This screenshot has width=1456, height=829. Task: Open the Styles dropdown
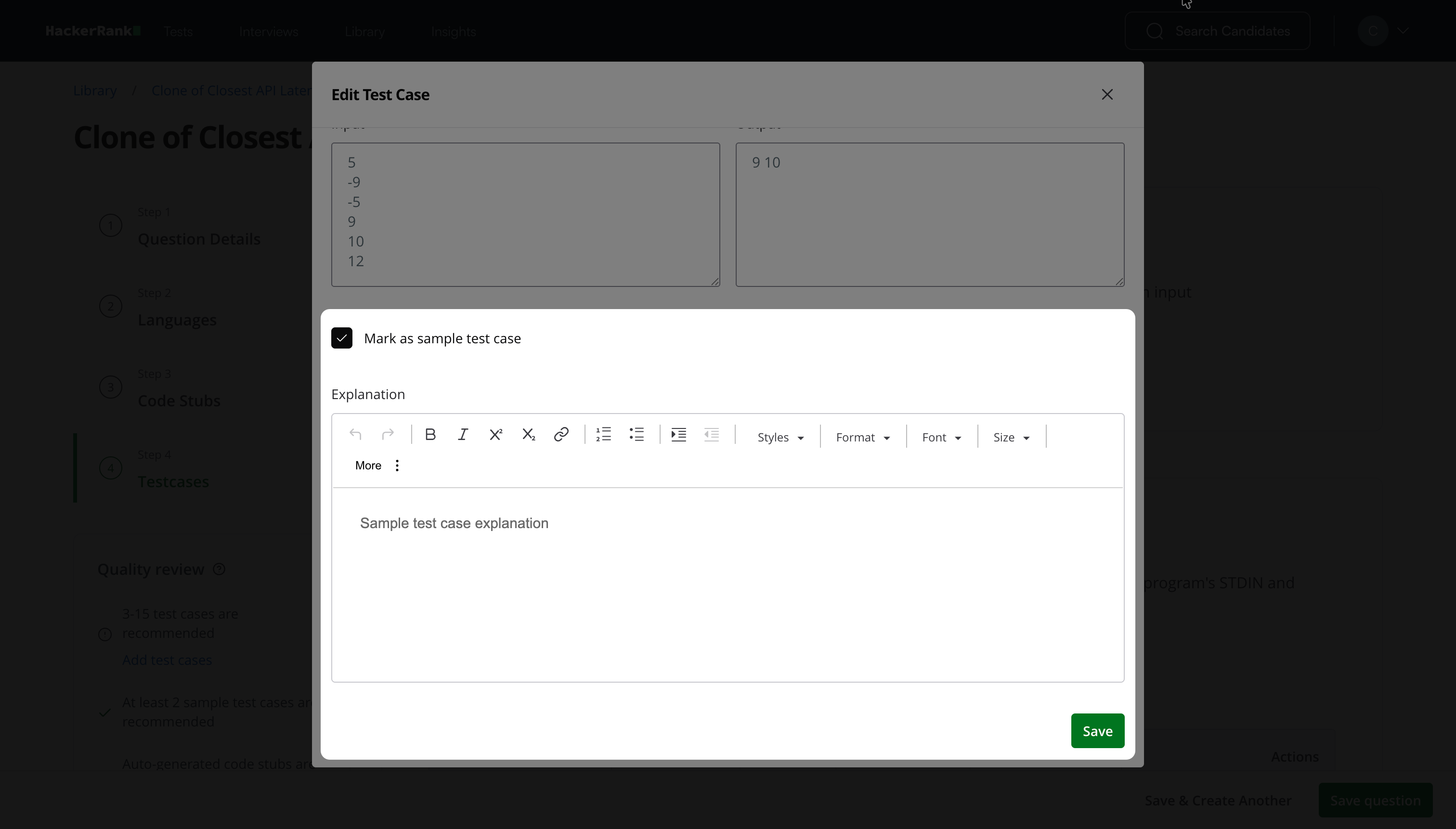click(780, 437)
